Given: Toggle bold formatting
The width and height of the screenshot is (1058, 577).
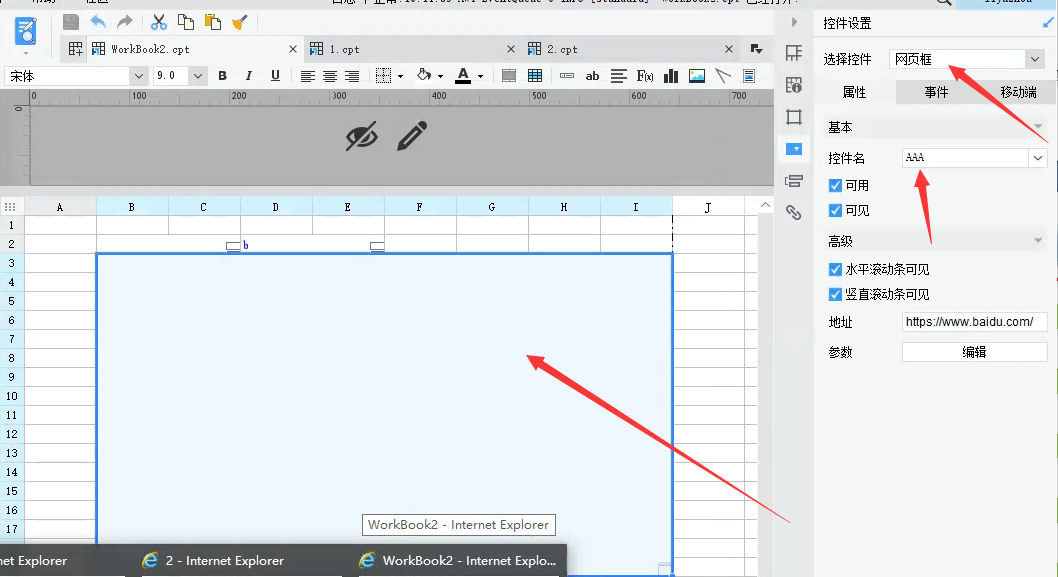Looking at the screenshot, I should click(222, 76).
